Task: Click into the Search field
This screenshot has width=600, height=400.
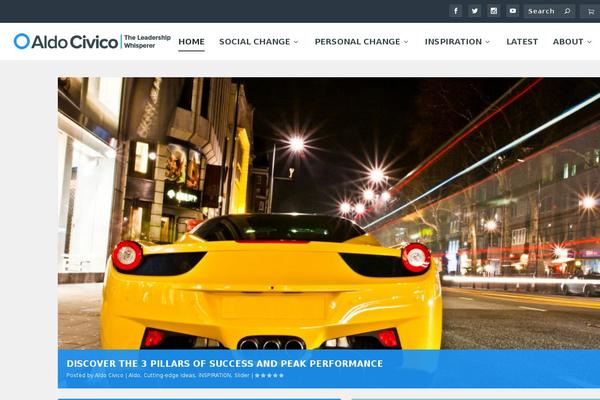Action: [549, 11]
